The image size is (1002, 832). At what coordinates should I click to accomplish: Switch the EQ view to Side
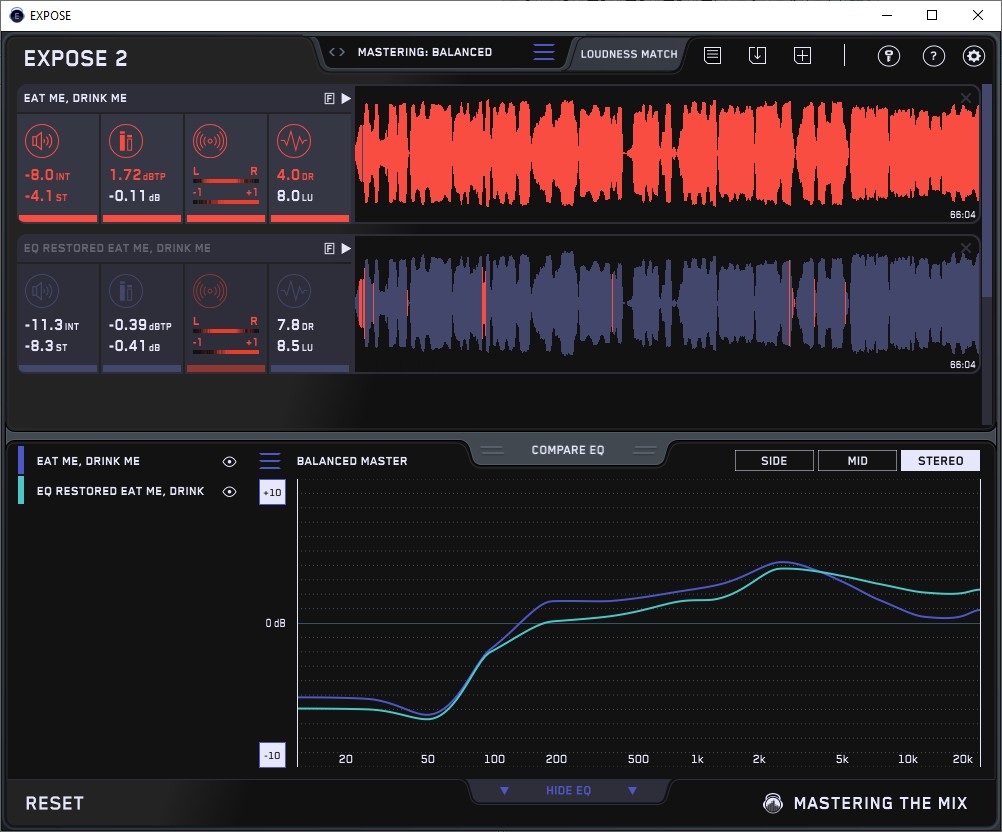pos(774,461)
